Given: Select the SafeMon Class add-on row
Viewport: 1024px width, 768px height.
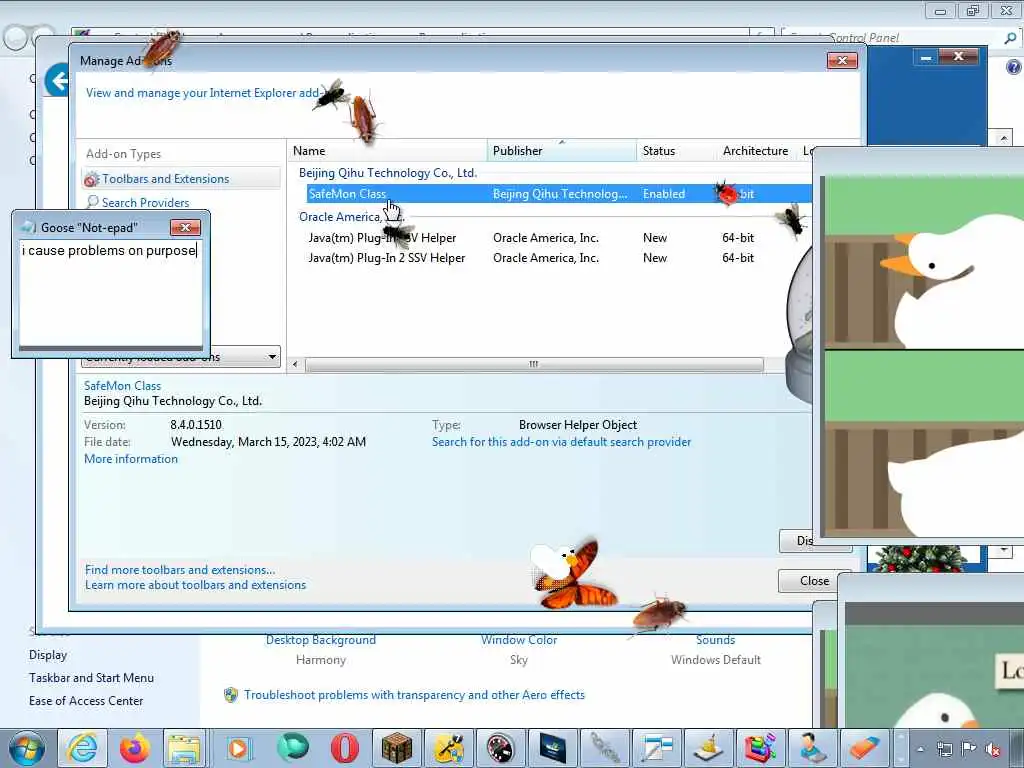Looking at the screenshot, I should coord(559,194).
